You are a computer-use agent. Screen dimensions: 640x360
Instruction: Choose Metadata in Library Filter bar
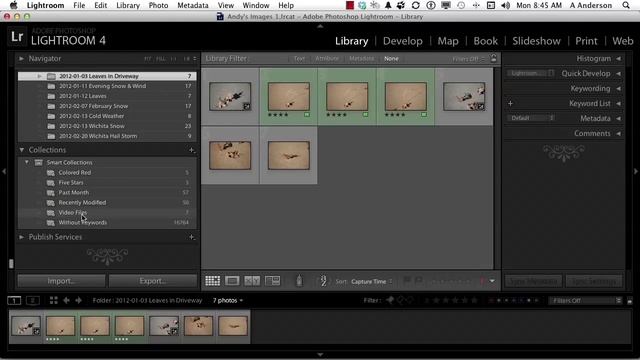(x=362, y=59)
